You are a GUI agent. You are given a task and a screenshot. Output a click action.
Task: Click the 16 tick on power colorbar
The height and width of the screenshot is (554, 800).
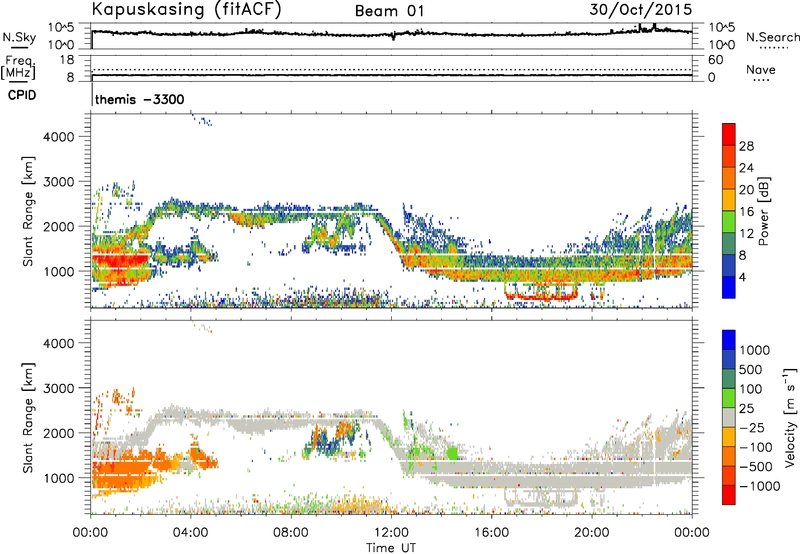click(746, 212)
